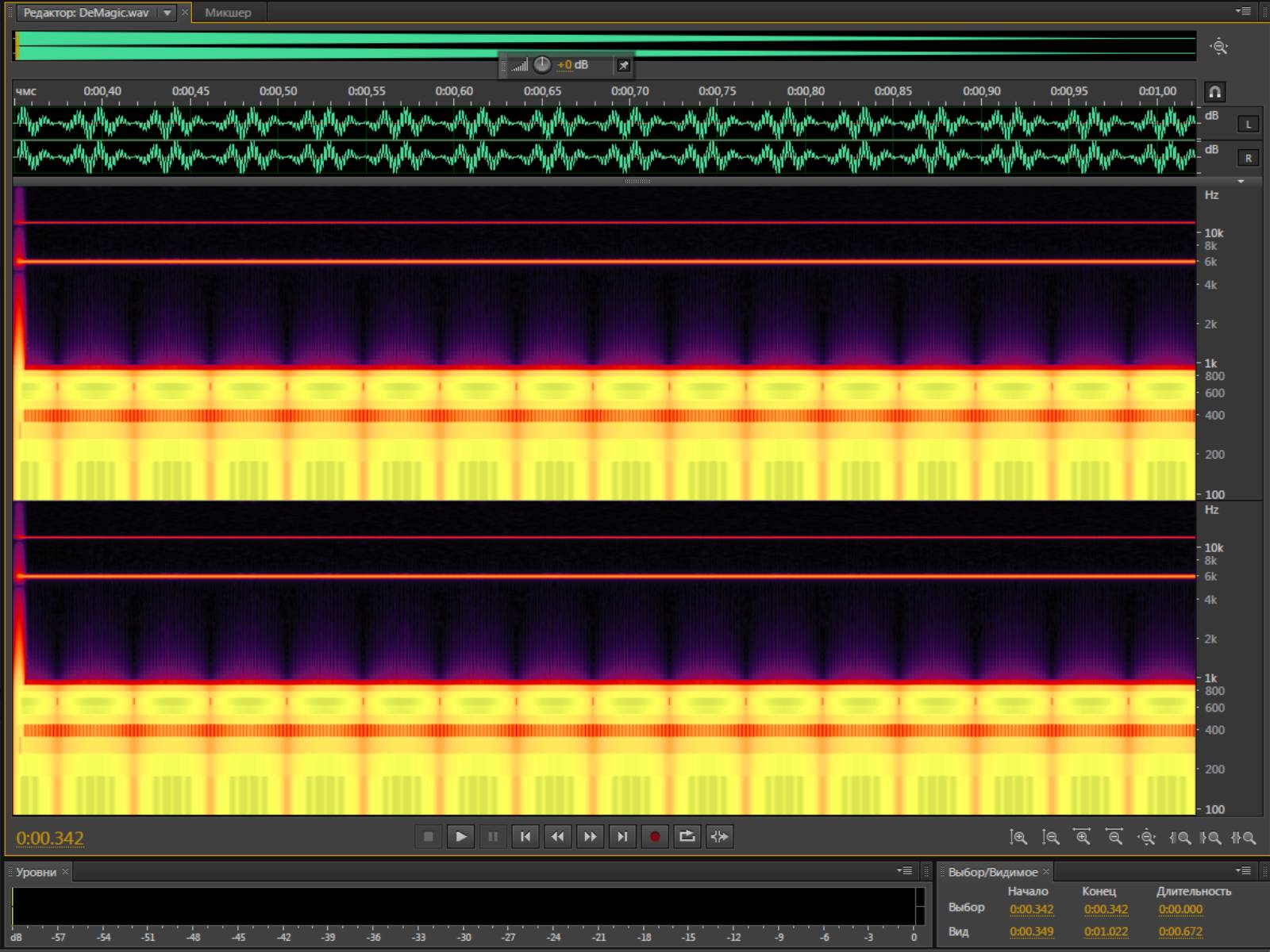Zoom in amplitude icon
Image resolution: width=1270 pixels, height=952 pixels.
[x=1018, y=837]
